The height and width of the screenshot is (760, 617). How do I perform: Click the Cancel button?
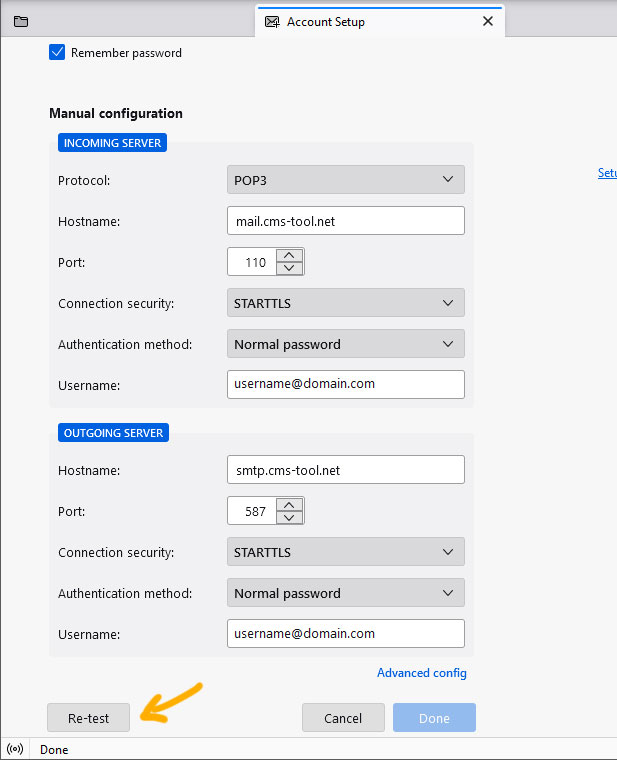(x=343, y=718)
